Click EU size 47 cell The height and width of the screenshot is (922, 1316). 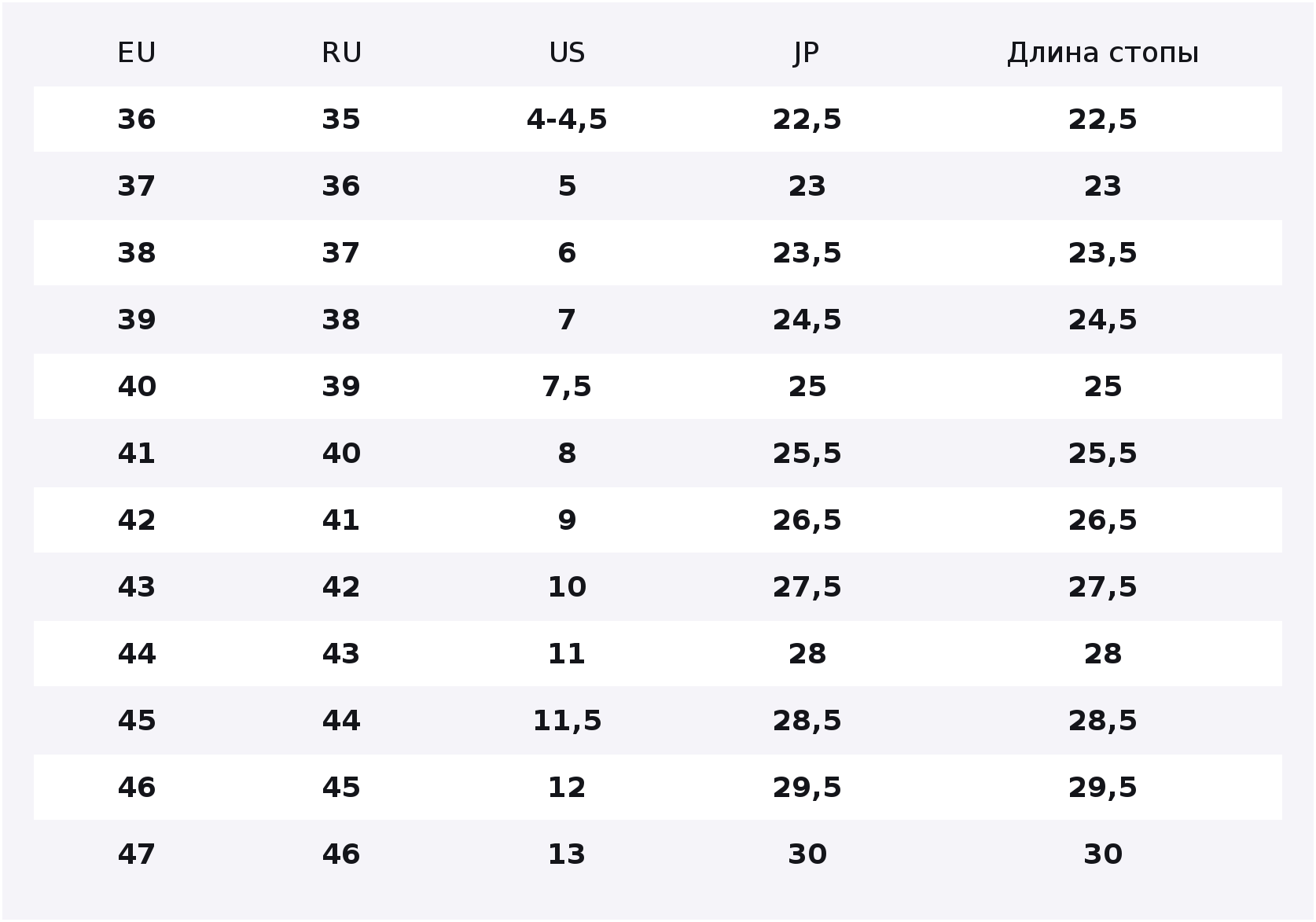coord(136,854)
